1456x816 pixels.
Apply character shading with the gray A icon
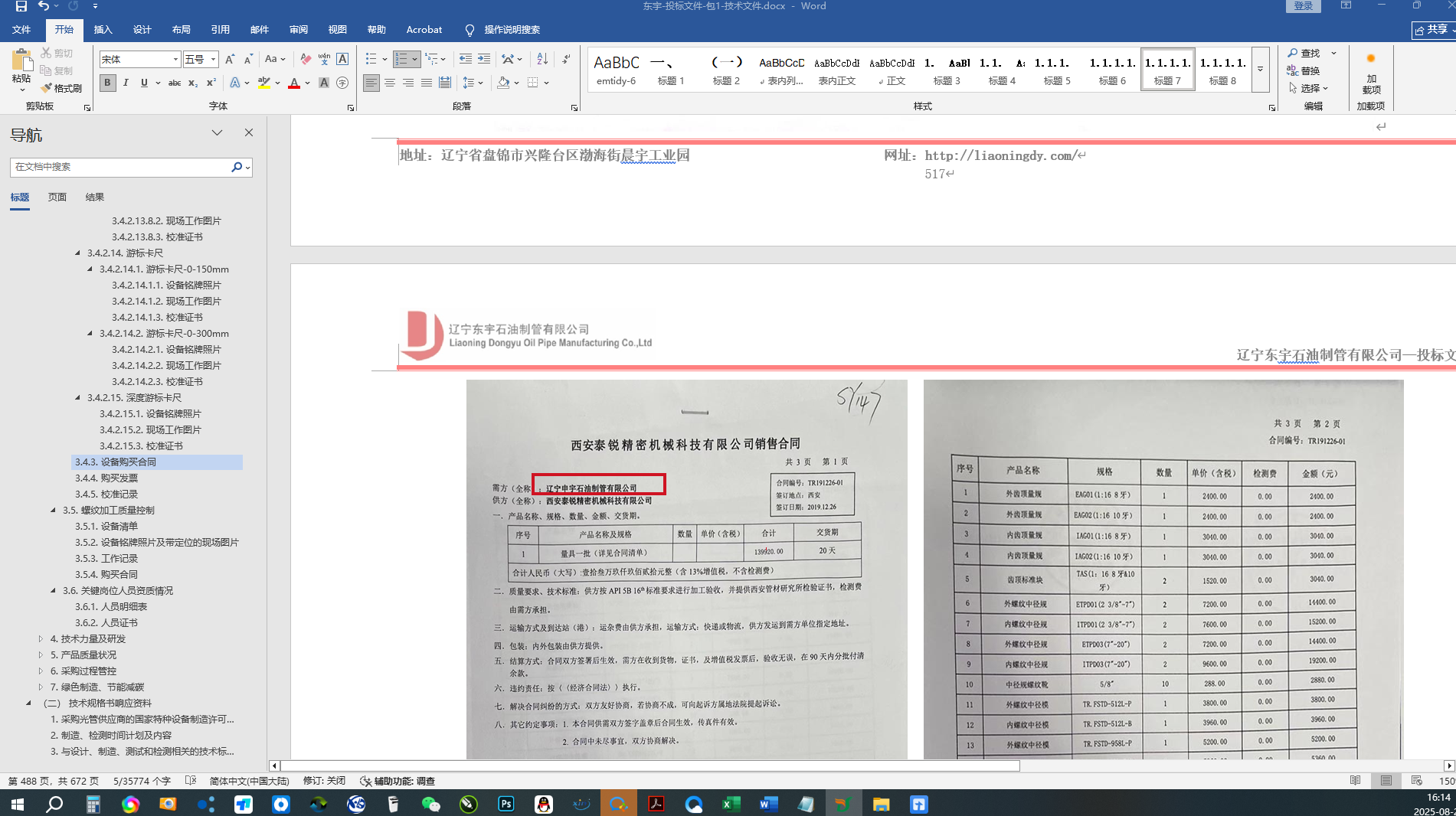point(324,83)
